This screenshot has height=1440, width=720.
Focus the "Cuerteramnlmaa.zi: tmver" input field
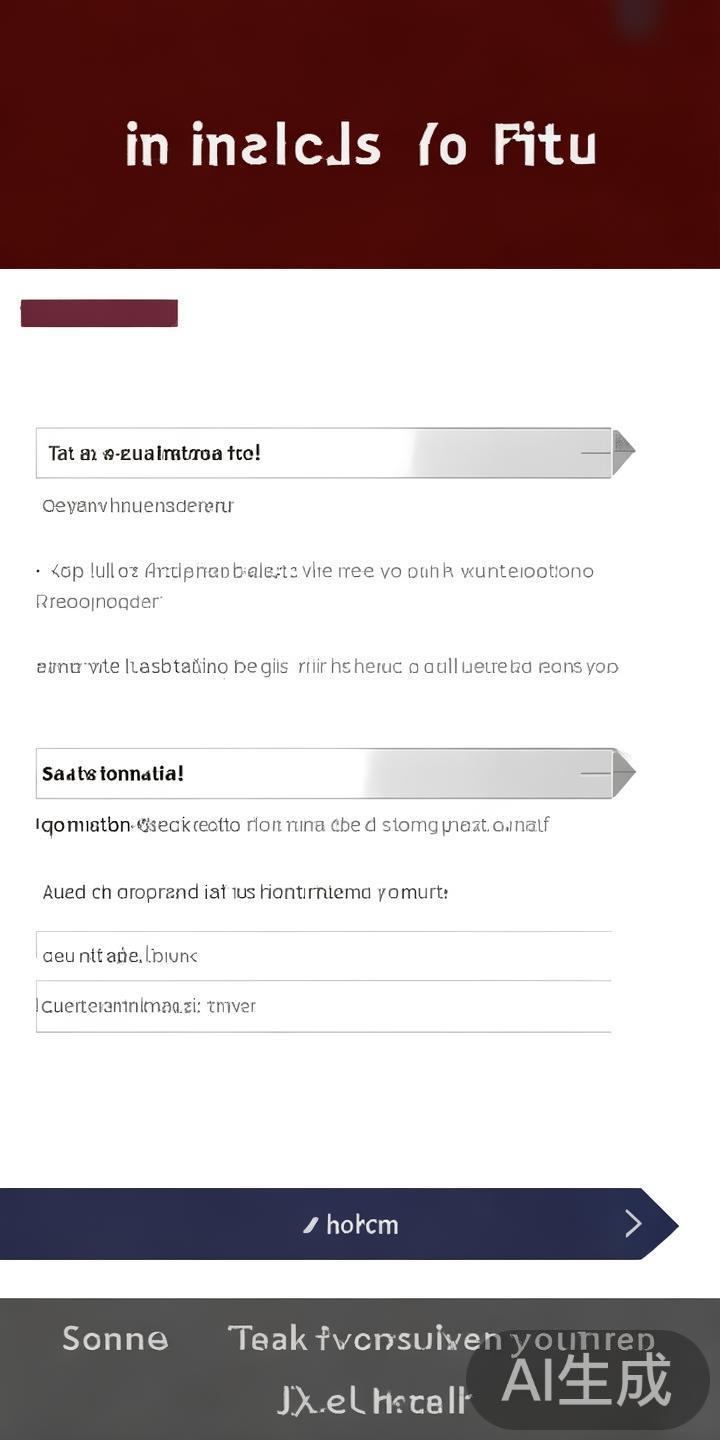click(323, 1006)
